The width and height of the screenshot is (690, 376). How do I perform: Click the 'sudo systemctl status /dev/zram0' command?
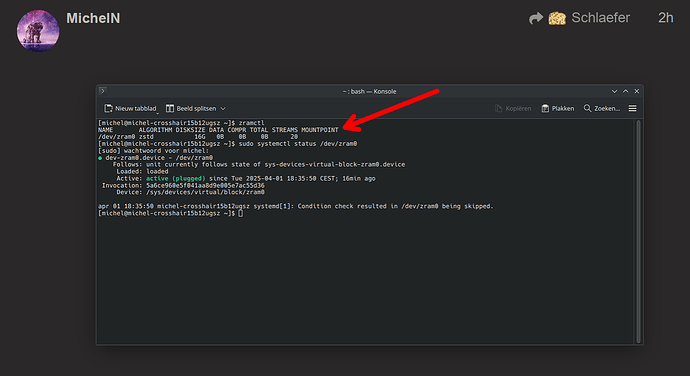298,144
